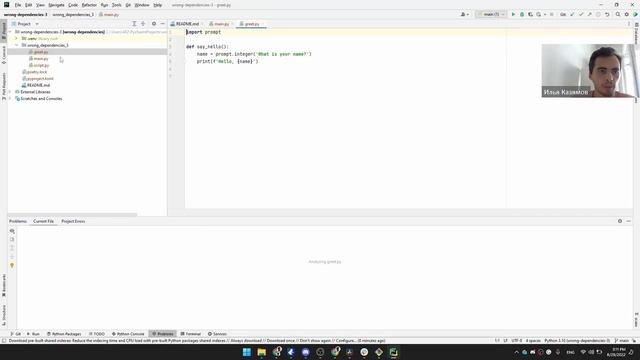
Task: Open the File menu
Action: click(x=18, y=5)
